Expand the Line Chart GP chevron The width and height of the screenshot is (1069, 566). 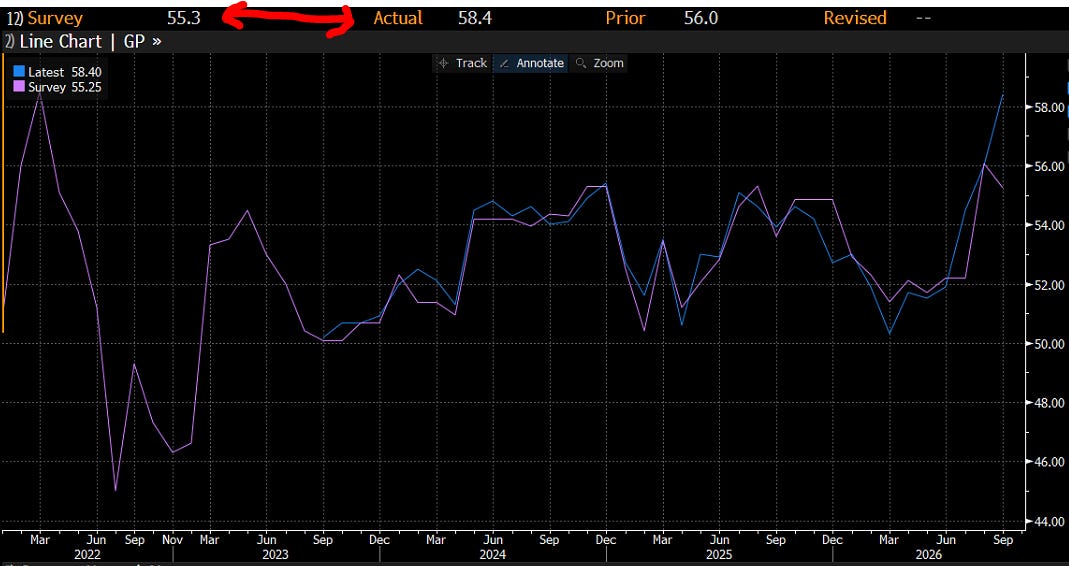tap(157, 41)
